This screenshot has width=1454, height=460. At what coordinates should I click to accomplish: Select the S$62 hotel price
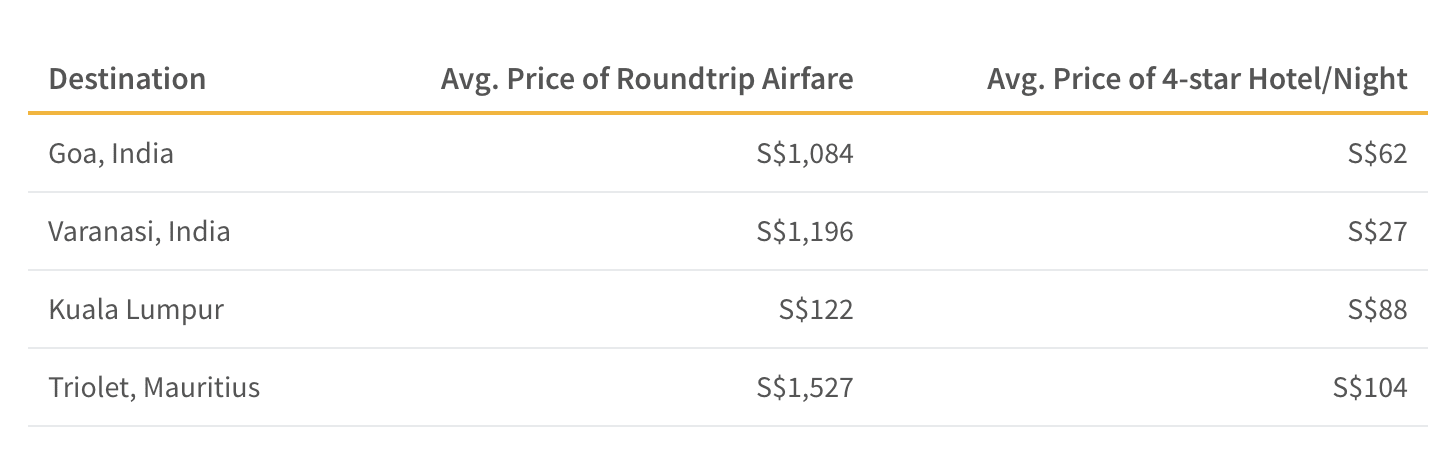click(1378, 154)
